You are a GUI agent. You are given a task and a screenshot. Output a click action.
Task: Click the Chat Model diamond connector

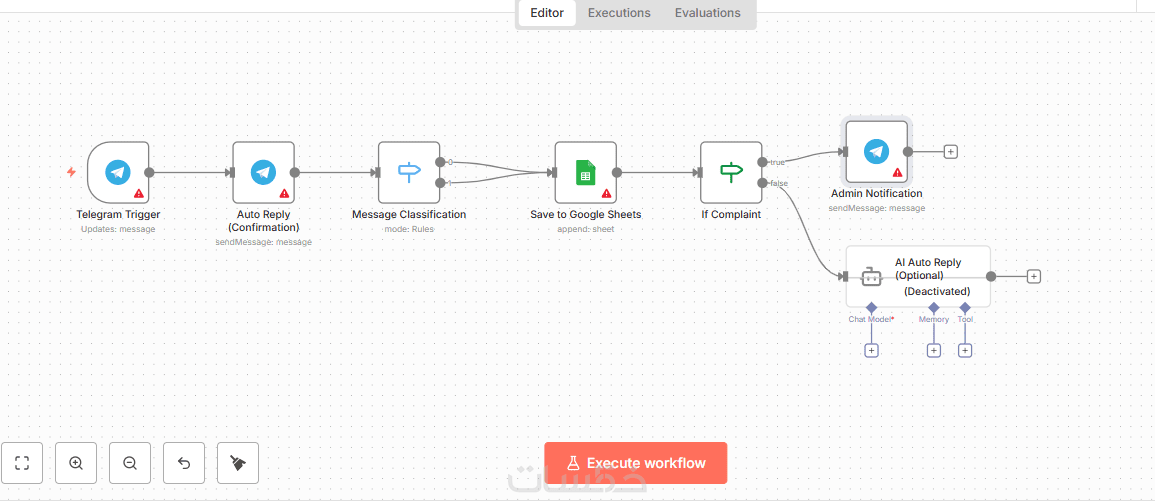click(x=871, y=306)
